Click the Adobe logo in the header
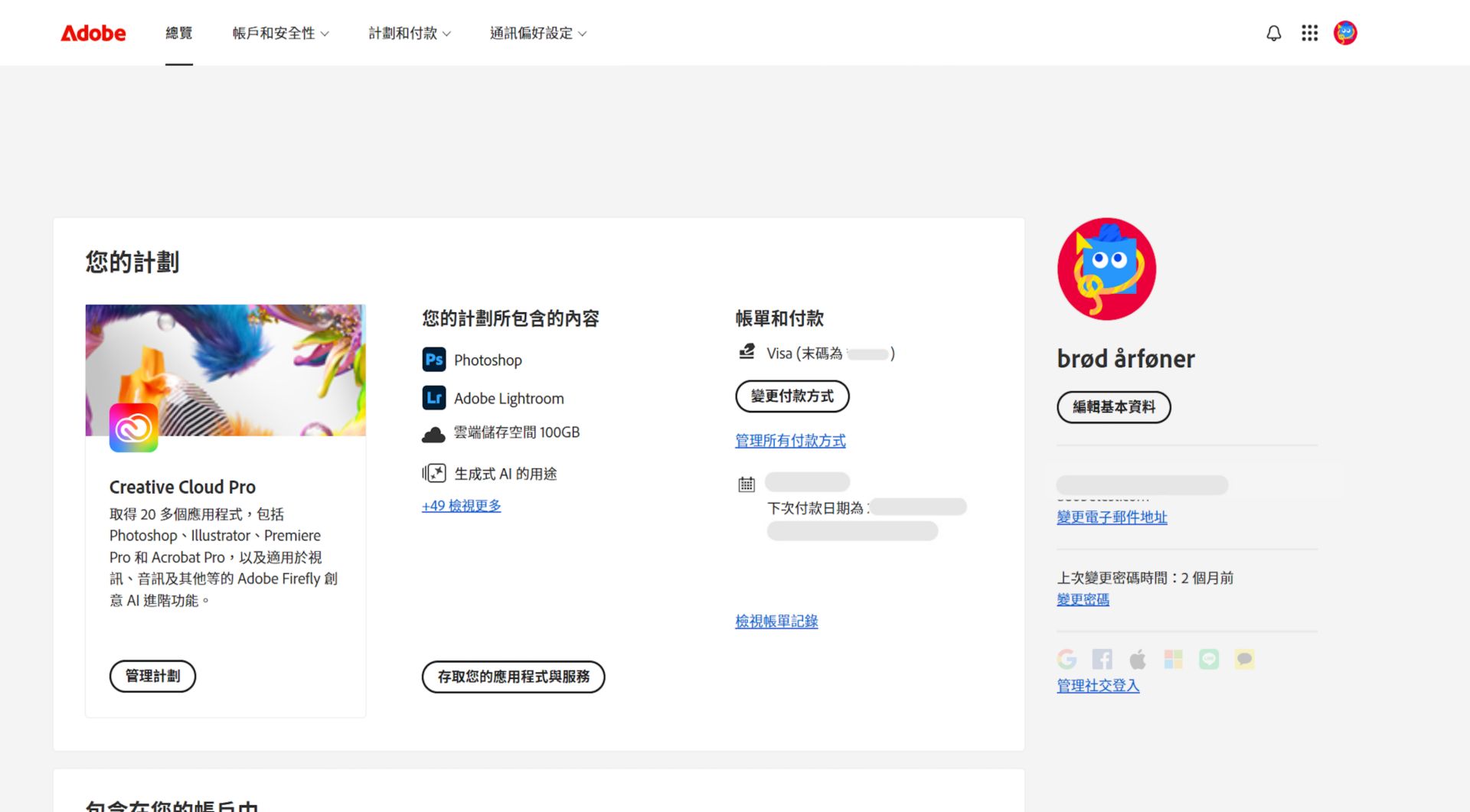This screenshot has height=812, width=1470. (x=93, y=33)
